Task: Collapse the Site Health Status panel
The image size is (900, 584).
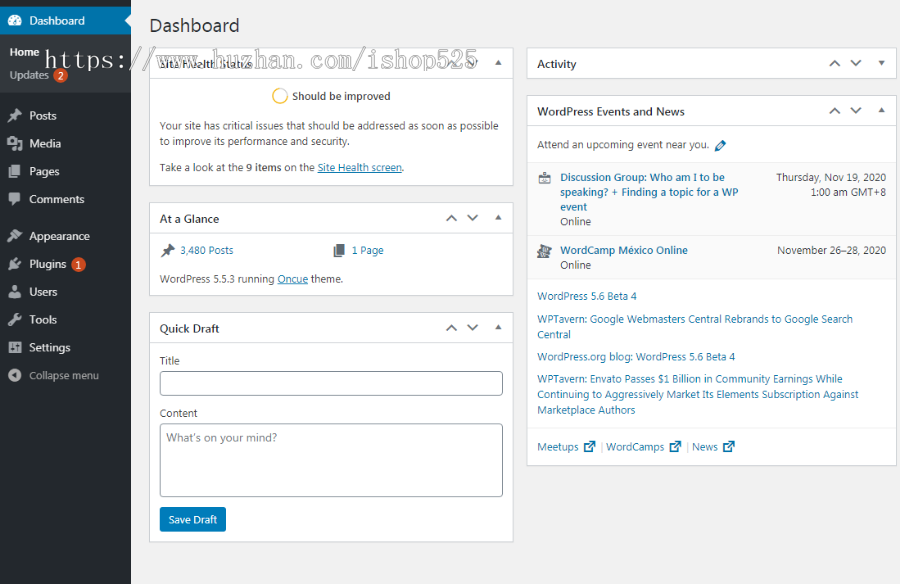Action: tap(498, 63)
